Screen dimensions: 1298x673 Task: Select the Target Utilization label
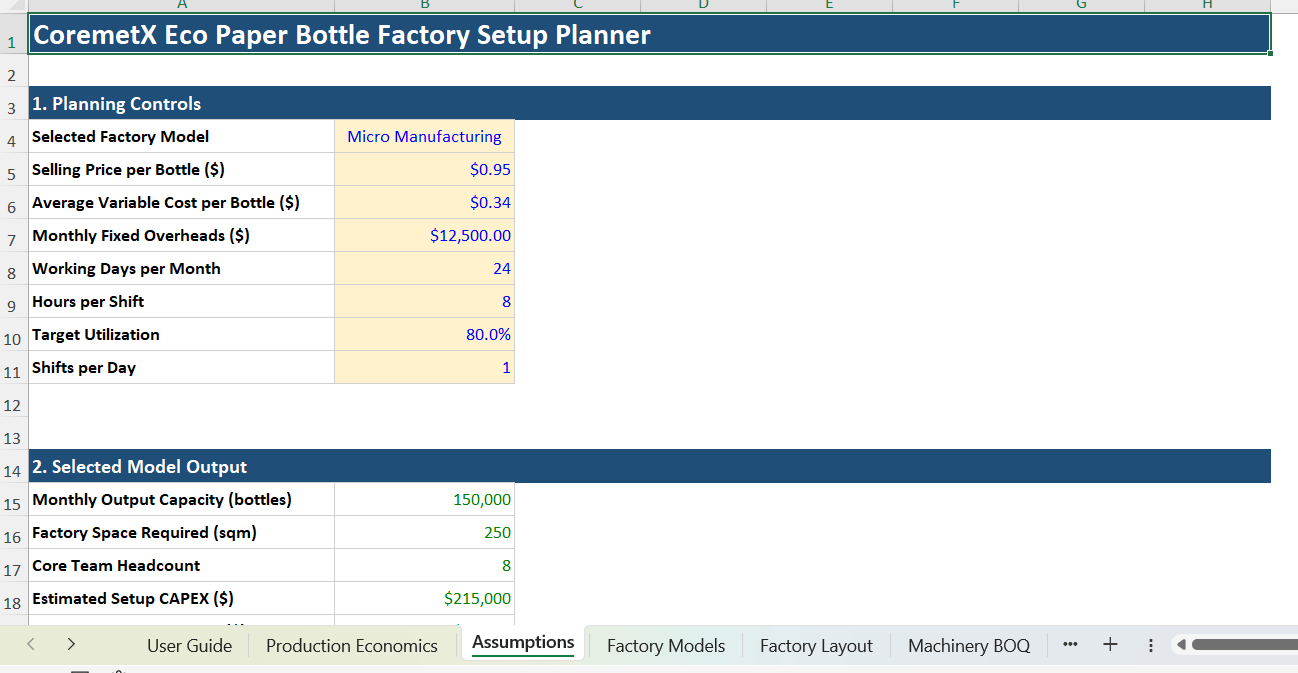coord(182,334)
